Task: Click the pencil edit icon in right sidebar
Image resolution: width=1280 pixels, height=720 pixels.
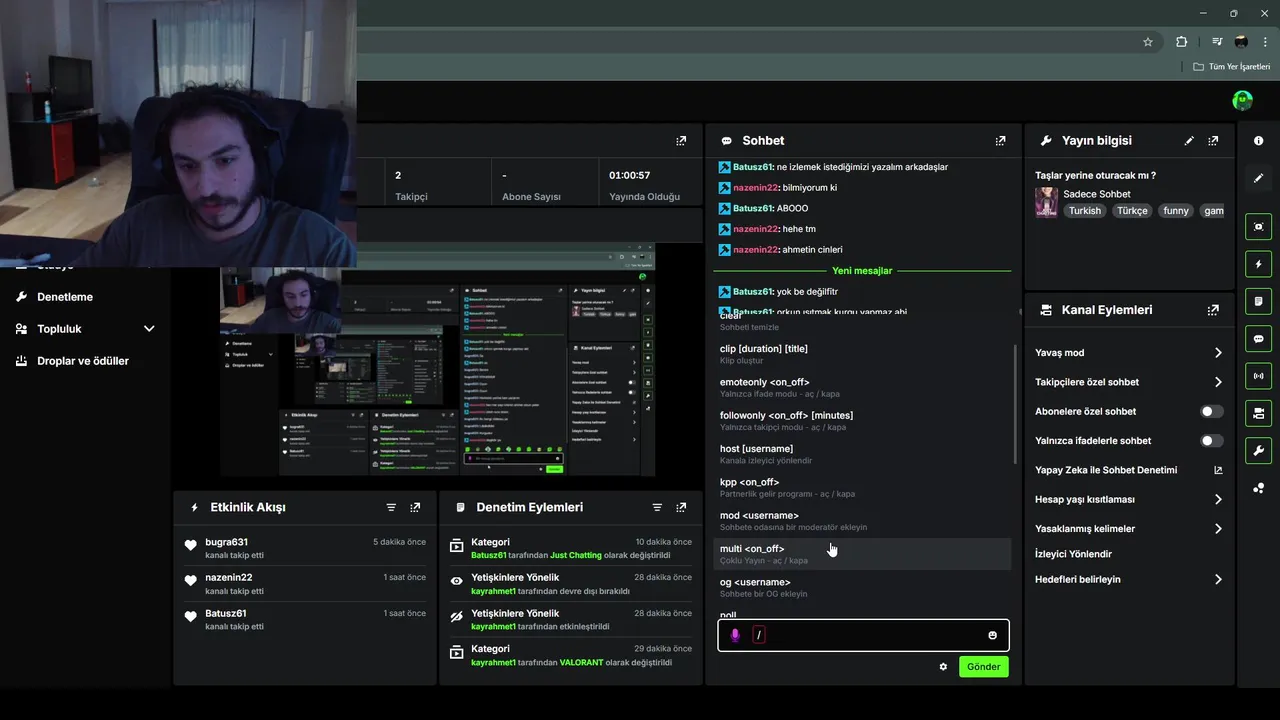Action: (x=1258, y=178)
